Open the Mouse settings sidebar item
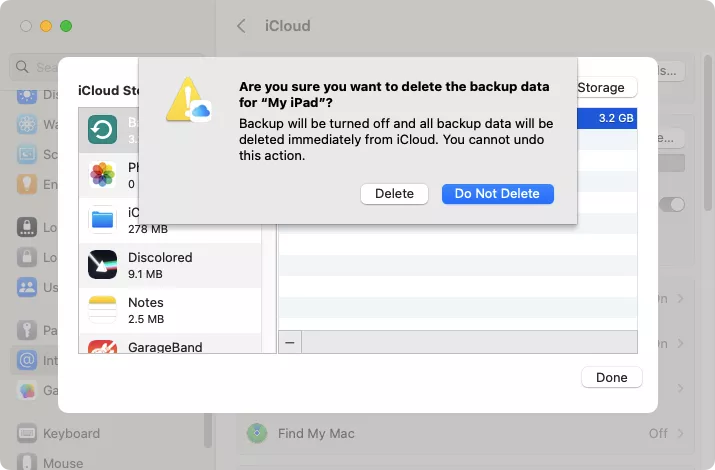Image resolution: width=715 pixels, height=470 pixels. (57, 463)
